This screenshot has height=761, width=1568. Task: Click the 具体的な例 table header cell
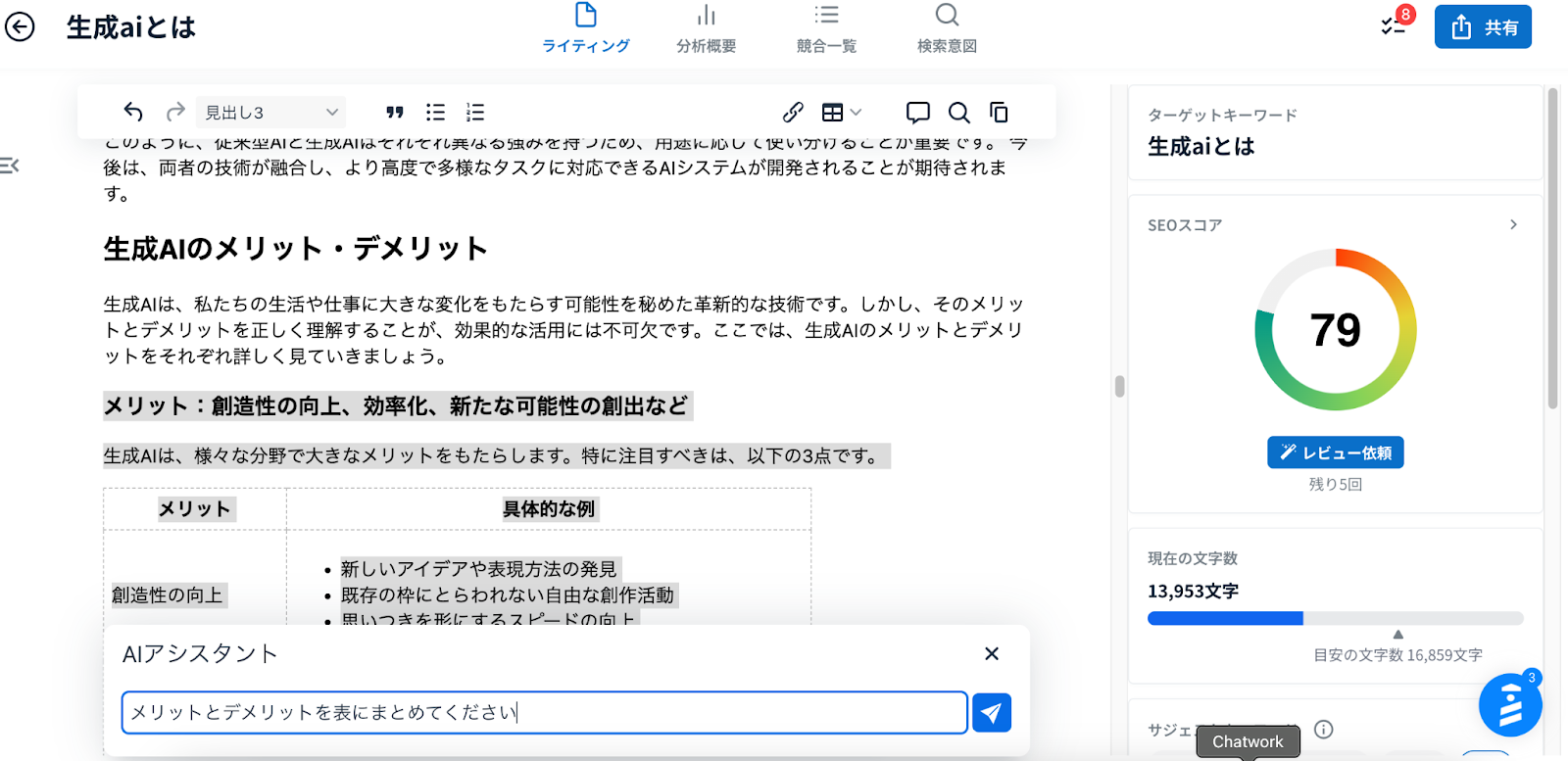point(549,508)
